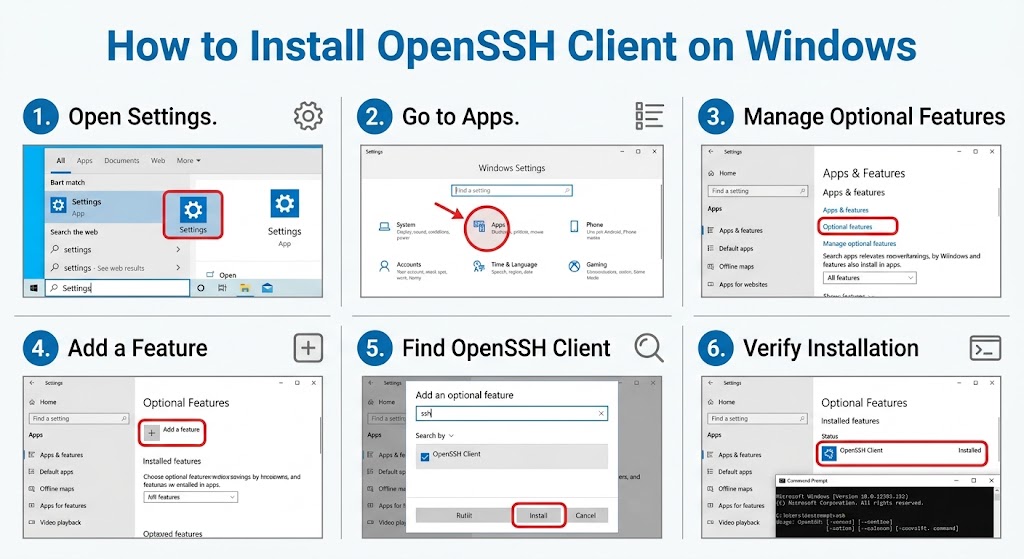Screen dimensions: 1024x559
Task: Click the taskbar search box containing Settings
Action: (118, 288)
